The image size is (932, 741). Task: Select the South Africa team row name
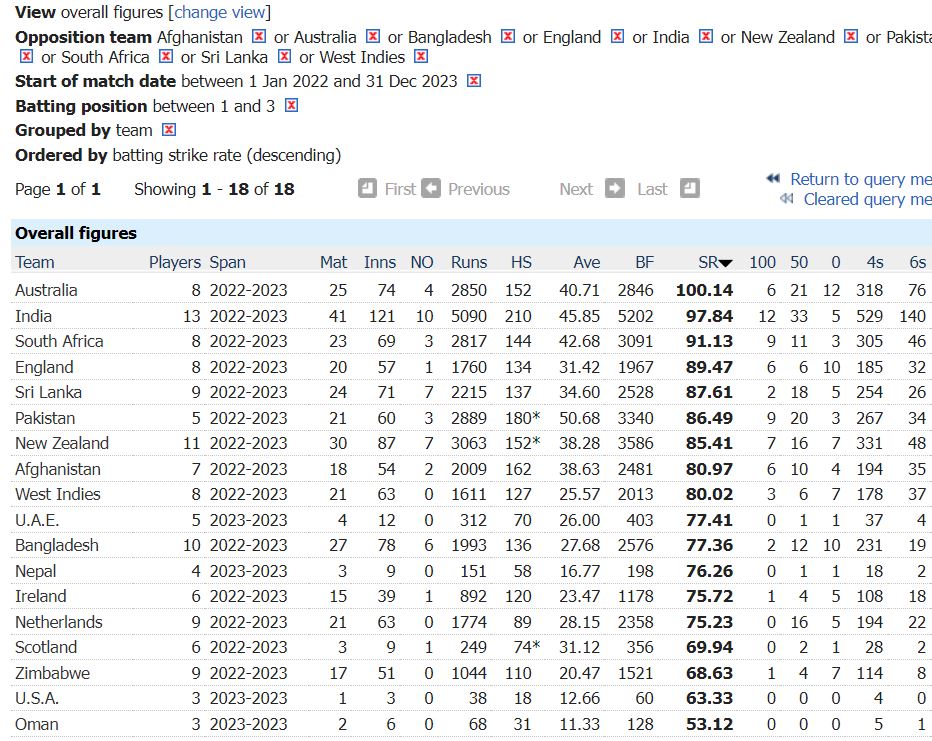(x=59, y=341)
